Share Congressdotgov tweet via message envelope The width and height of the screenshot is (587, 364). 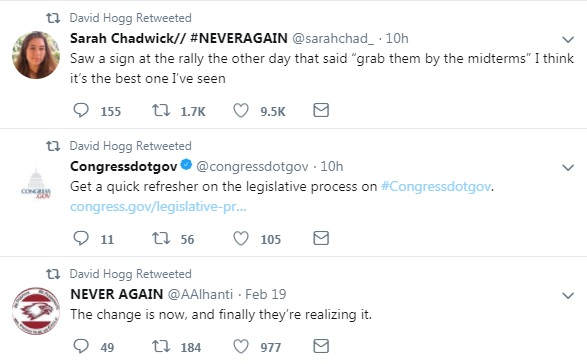click(x=321, y=238)
